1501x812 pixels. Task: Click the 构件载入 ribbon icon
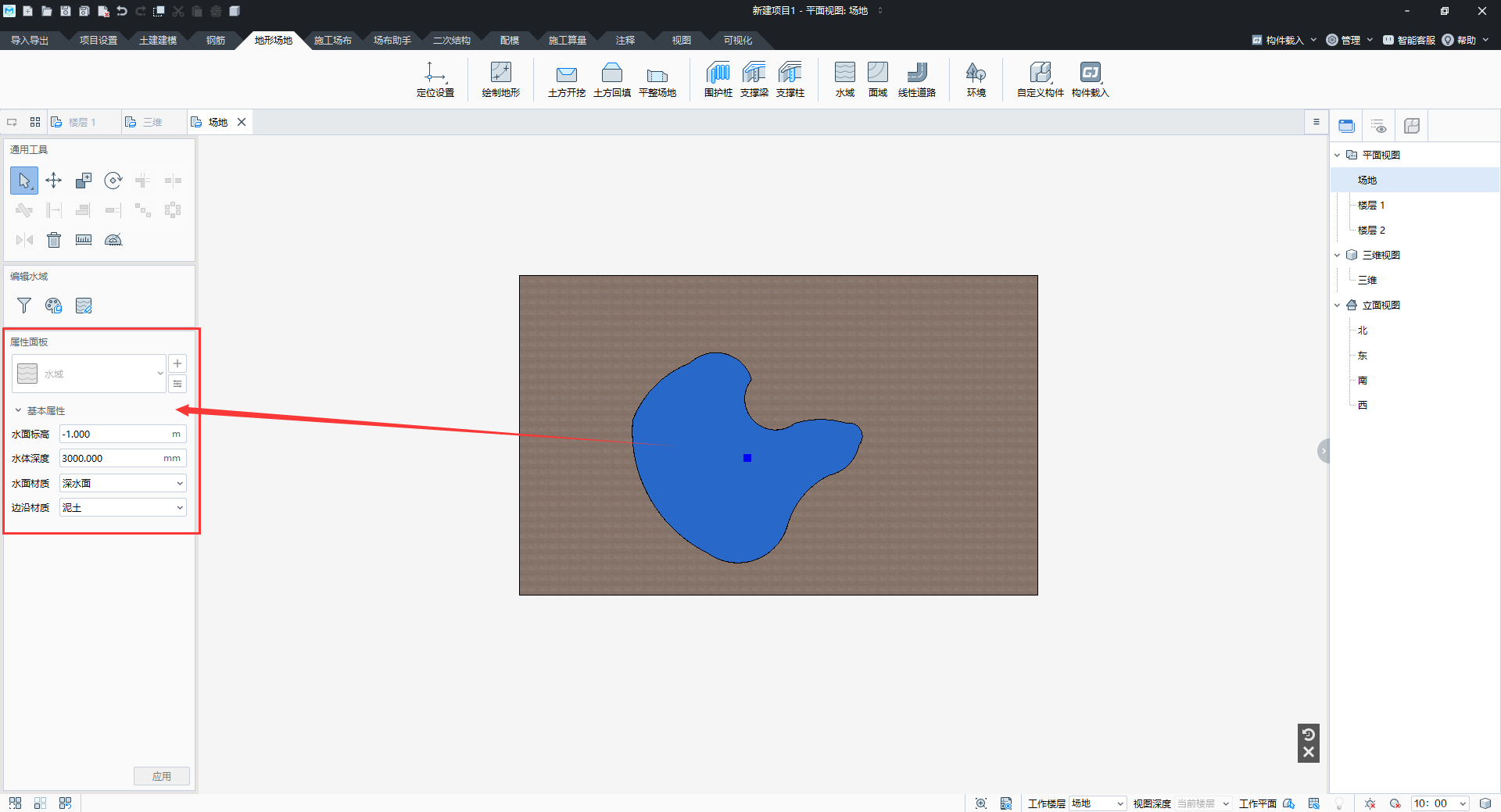1090,79
